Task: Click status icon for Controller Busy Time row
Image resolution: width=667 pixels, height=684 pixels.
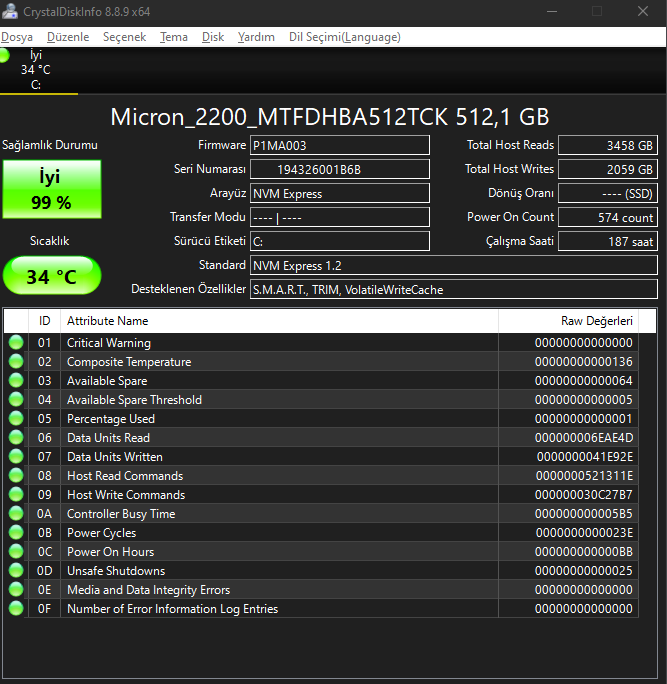Action: (16, 513)
